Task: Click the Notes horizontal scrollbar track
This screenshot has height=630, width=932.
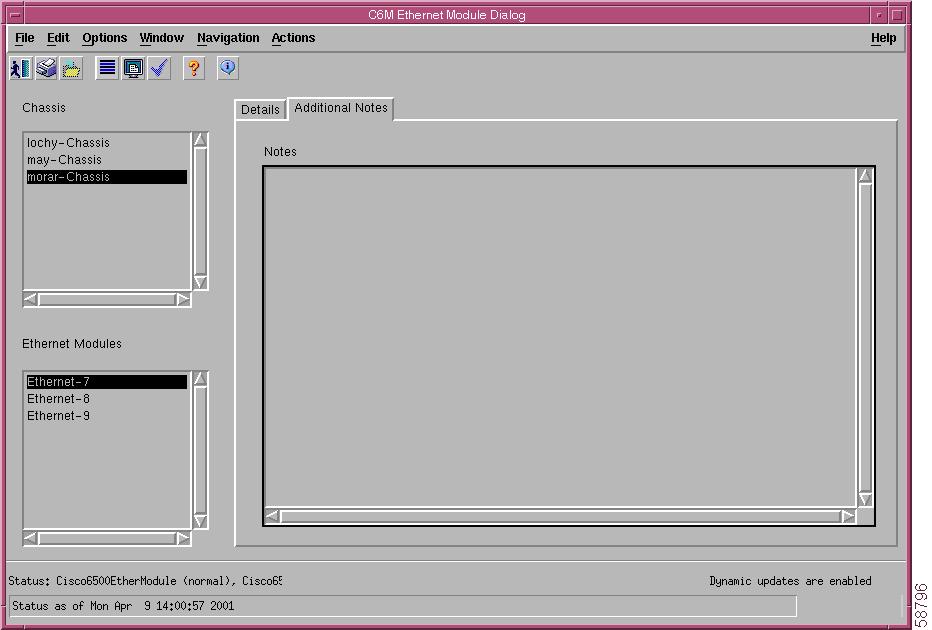Action: [560, 516]
